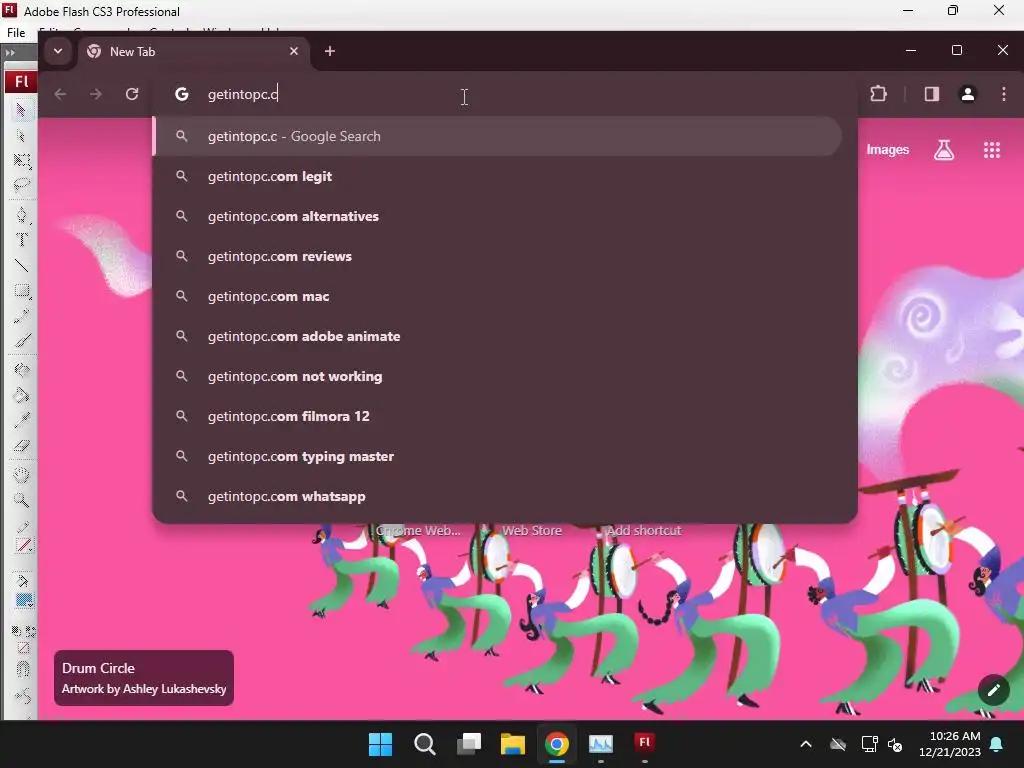Click the Smooth option in Flash toolbar
Image resolution: width=1024 pixels, height=768 pixels.
[22, 696]
